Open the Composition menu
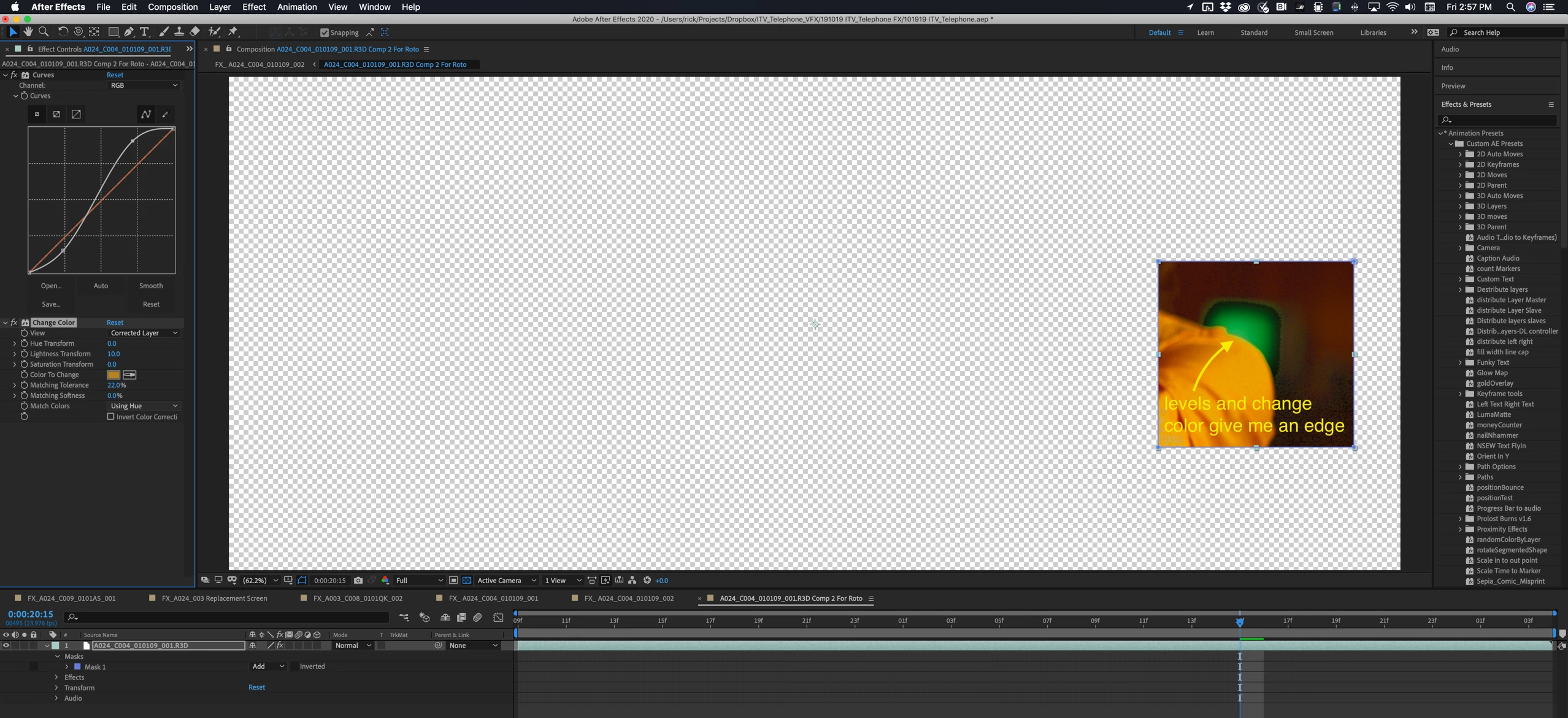Viewport: 1568px width, 718px height. pyautogui.click(x=172, y=7)
